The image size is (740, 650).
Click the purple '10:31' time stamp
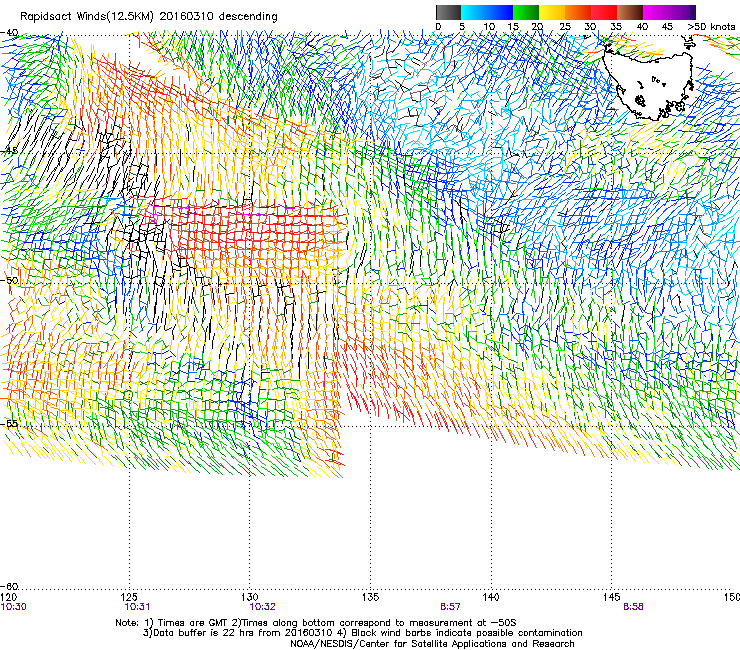pyautogui.click(x=137, y=607)
